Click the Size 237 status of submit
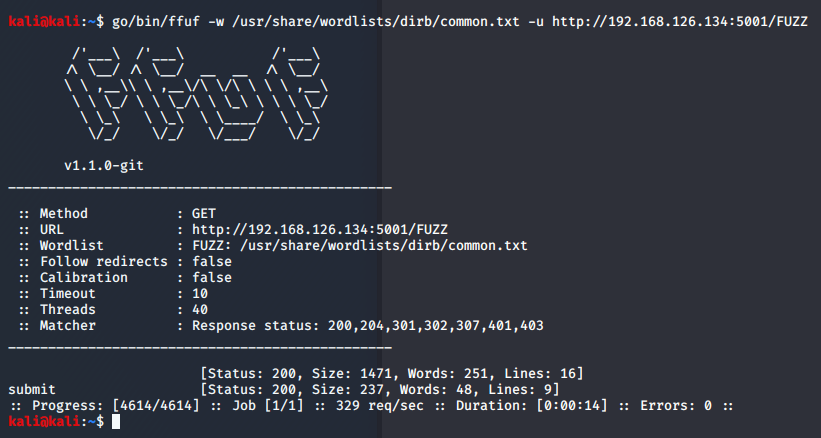 point(380,390)
